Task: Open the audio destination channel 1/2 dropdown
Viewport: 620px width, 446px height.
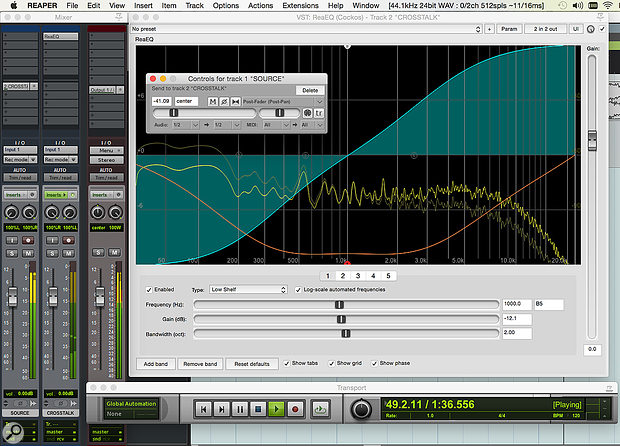Action: [227, 125]
